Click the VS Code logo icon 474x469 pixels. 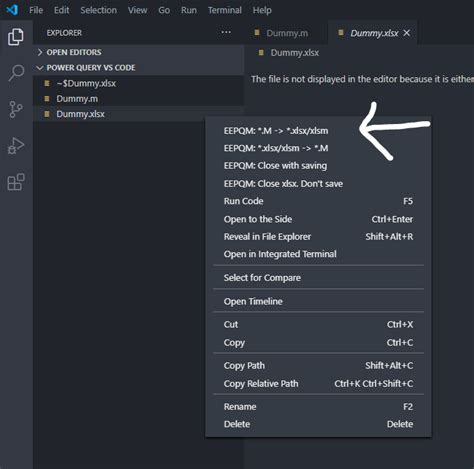12,10
